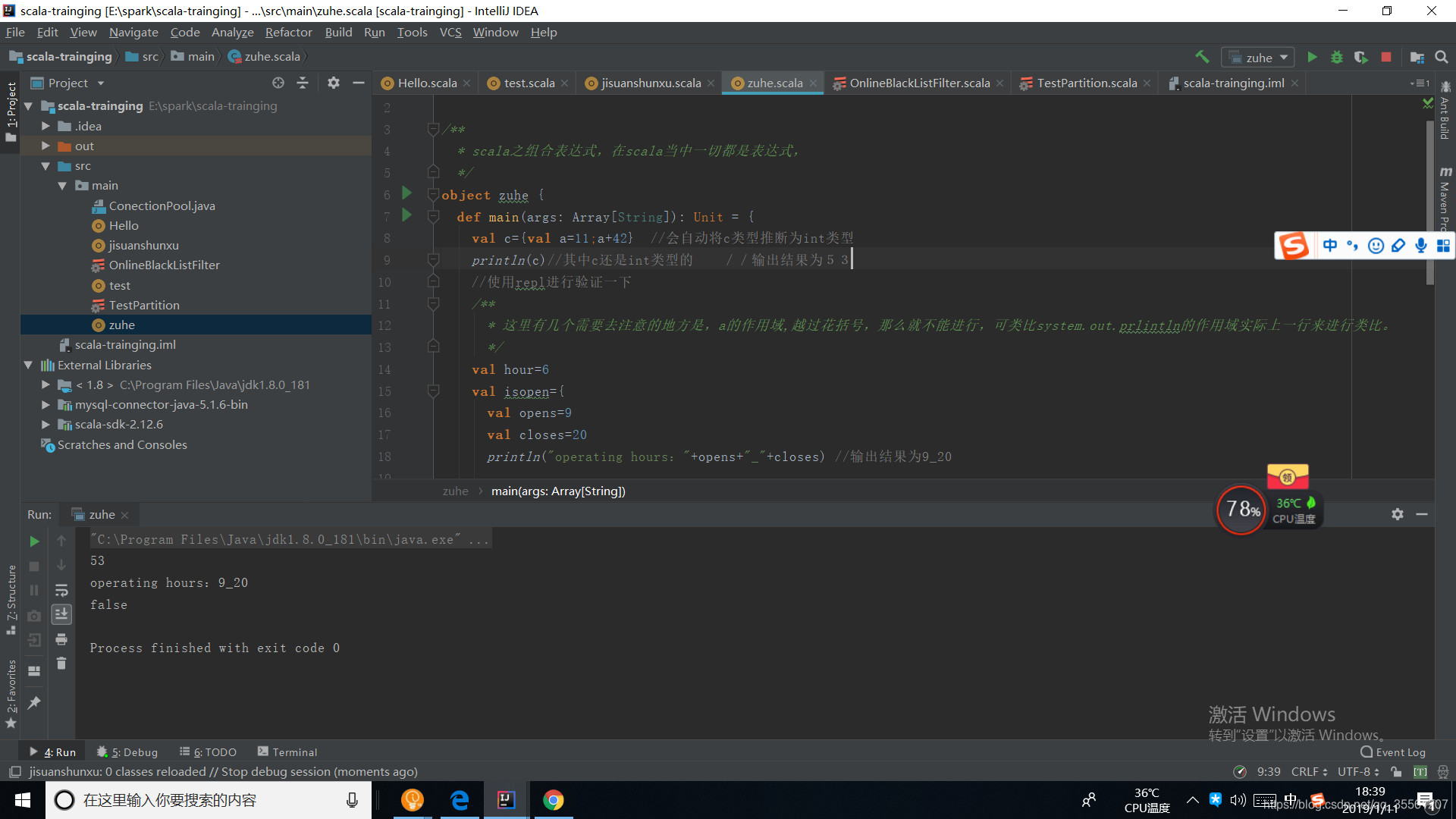This screenshot has height=819, width=1456.
Task: Start debugging with the bug icon
Action: (1336, 57)
